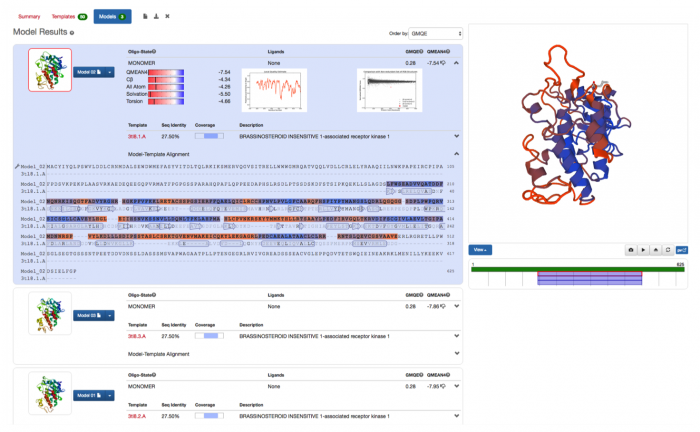Image resolution: width=700 pixels, height=432 pixels.
Task: Click the download icon beside Models tab
Action: coord(156,17)
